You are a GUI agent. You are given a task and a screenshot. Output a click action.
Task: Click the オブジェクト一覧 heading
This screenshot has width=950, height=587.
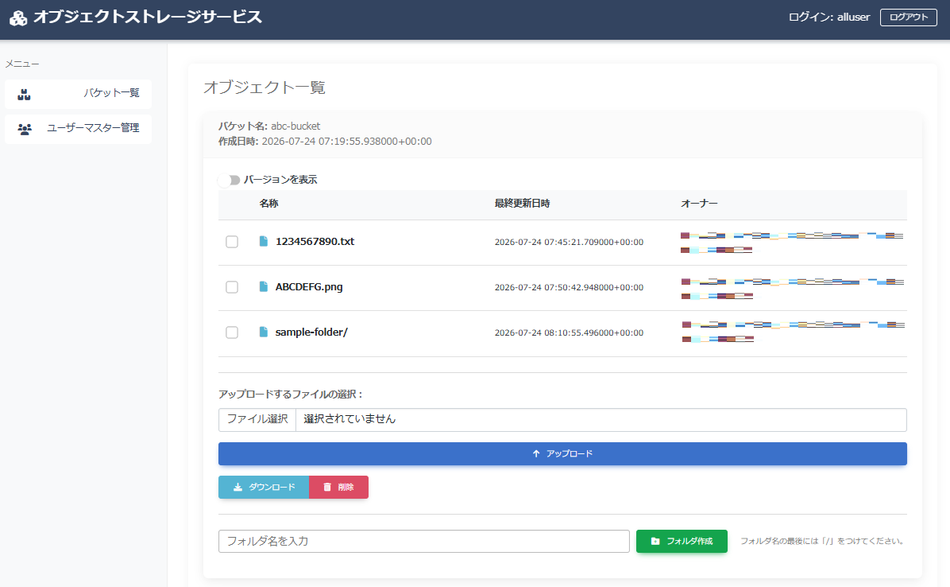[264, 87]
